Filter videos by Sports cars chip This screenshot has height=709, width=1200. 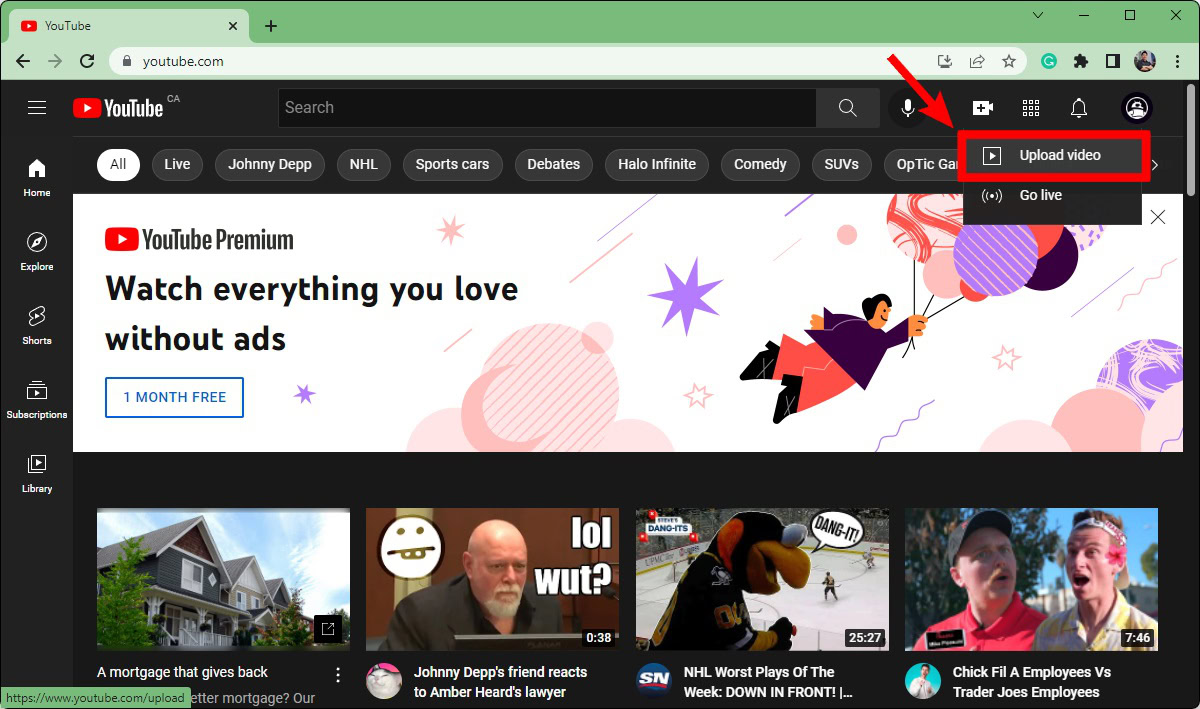pyautogui.click(x=452, y=164)
